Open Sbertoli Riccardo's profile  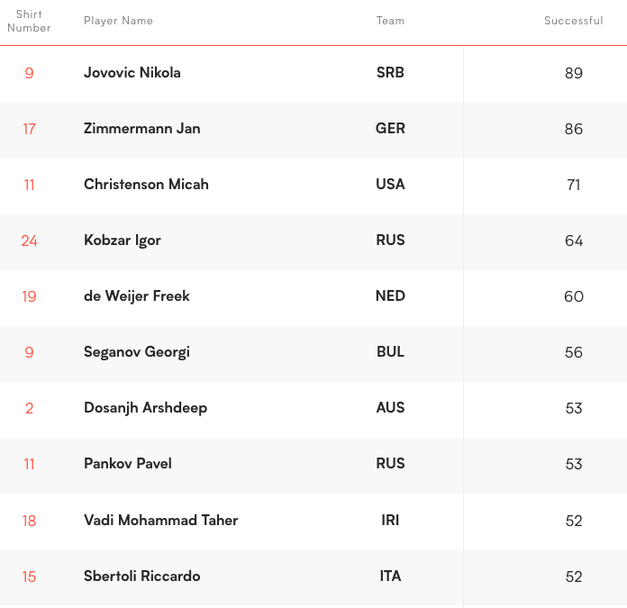tap(142, 577)
